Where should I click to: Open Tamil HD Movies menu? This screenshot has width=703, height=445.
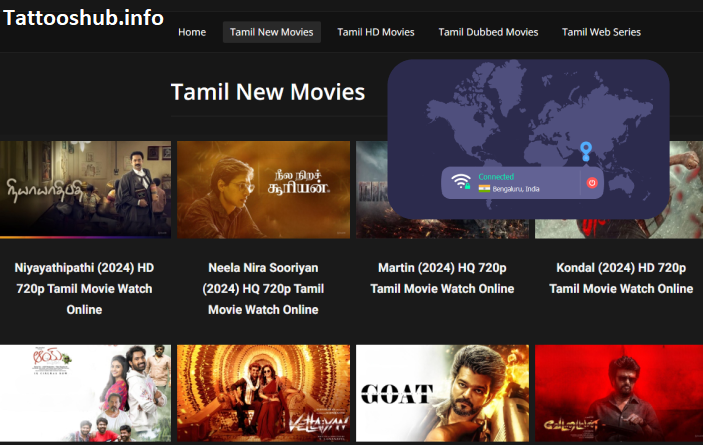tap(376, 32)
